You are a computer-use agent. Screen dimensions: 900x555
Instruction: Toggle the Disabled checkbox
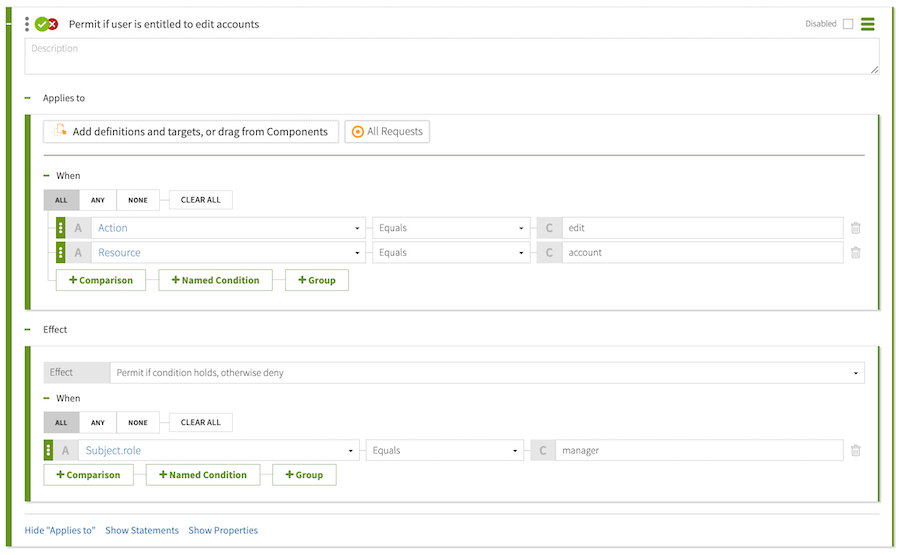point(848,24)
